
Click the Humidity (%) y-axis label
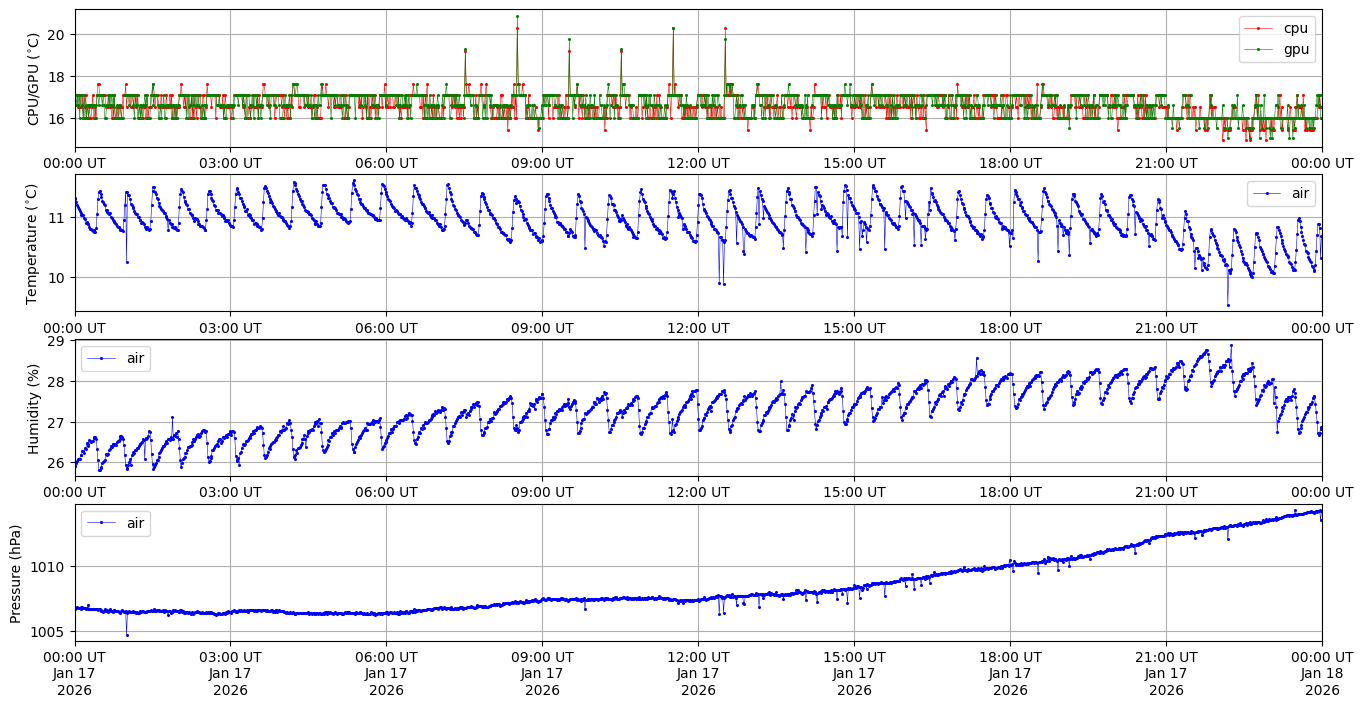pos(33,408)
